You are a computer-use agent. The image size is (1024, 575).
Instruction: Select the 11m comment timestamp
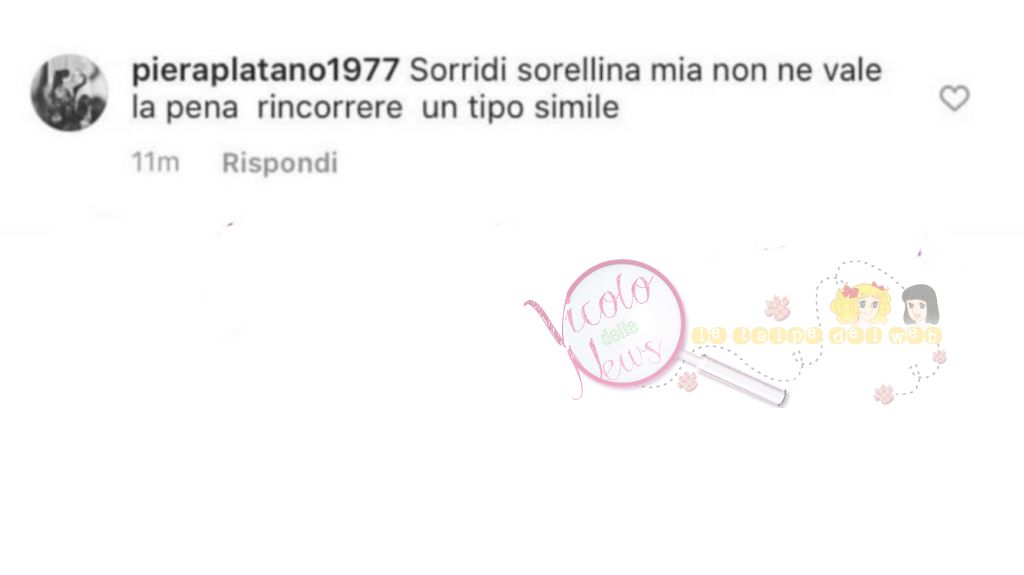(x=155, y=162)
